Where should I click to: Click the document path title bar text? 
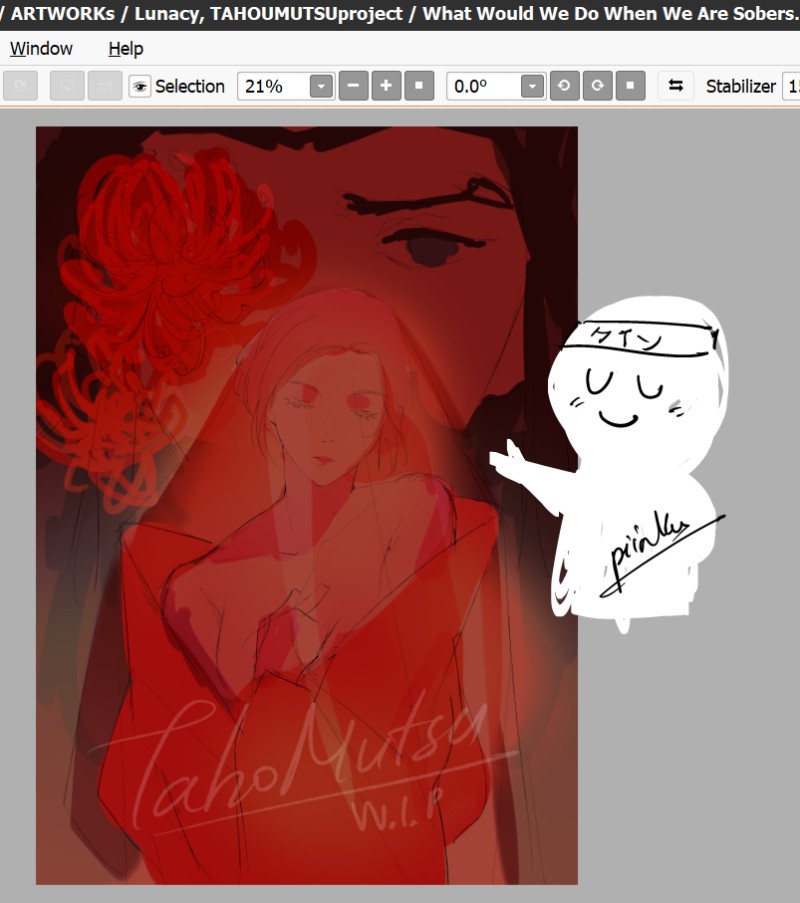400,13
